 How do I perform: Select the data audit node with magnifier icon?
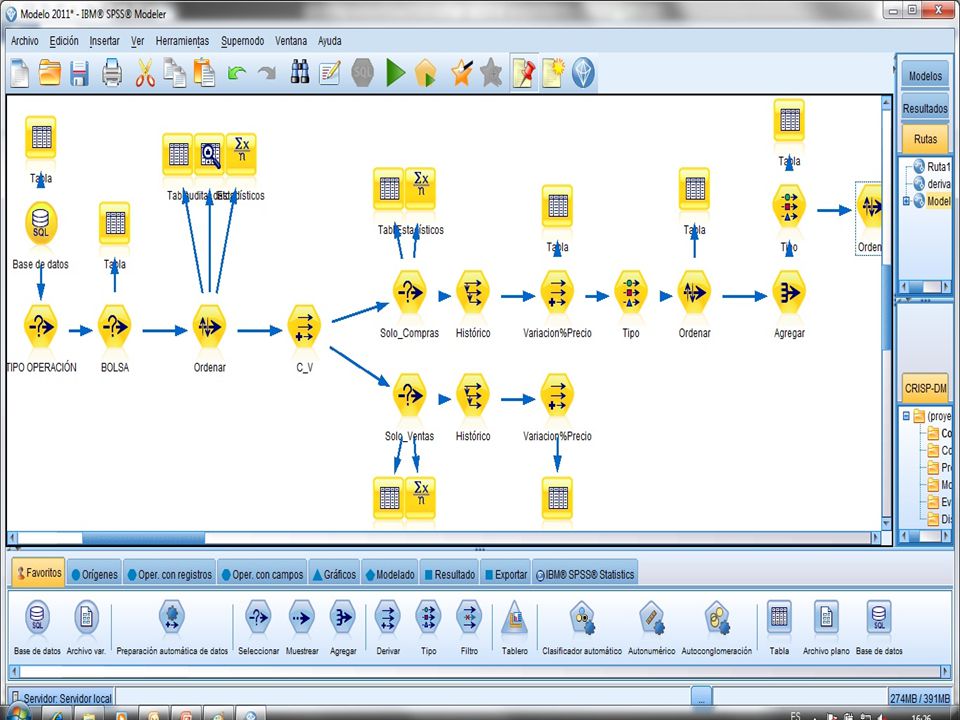point(209,154)
